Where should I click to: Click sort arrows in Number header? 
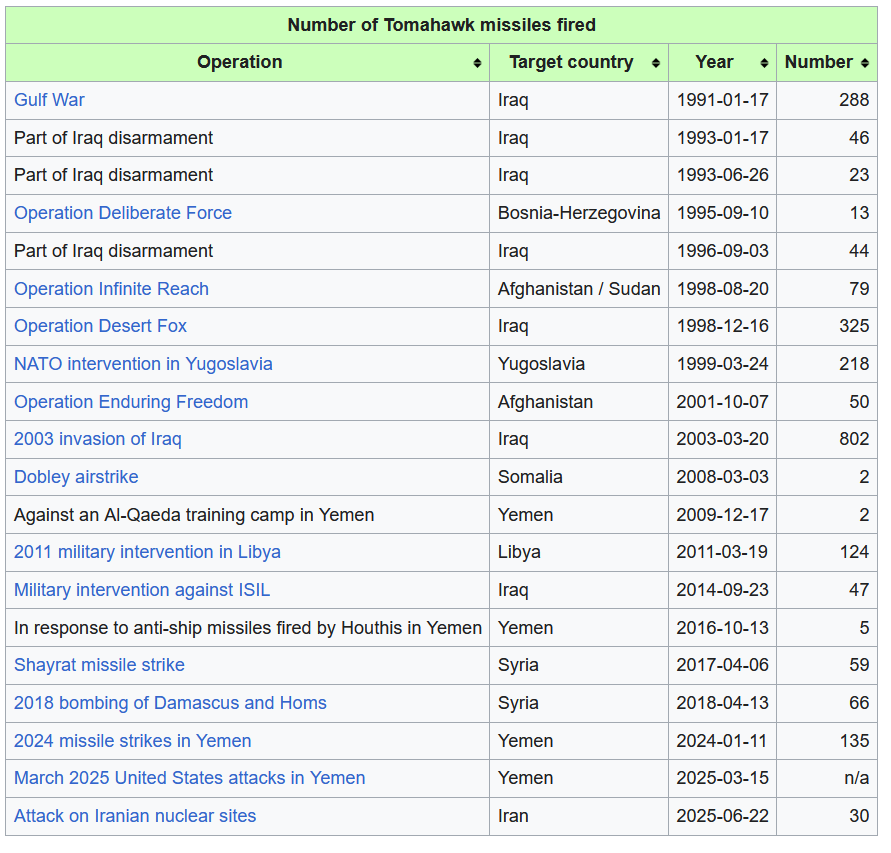click(864, 63)
